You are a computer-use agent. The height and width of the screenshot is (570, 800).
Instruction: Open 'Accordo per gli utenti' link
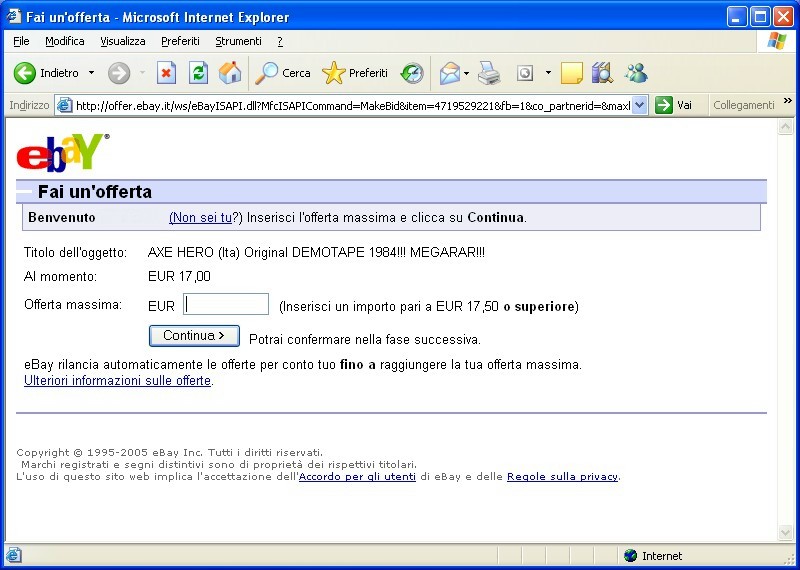(357, 477)
